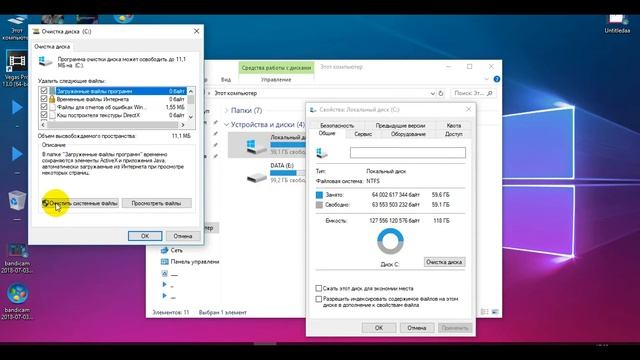Open 'Этот компьютер' desktop icon
The image size is (640, 360).
(x=16, y=28)
